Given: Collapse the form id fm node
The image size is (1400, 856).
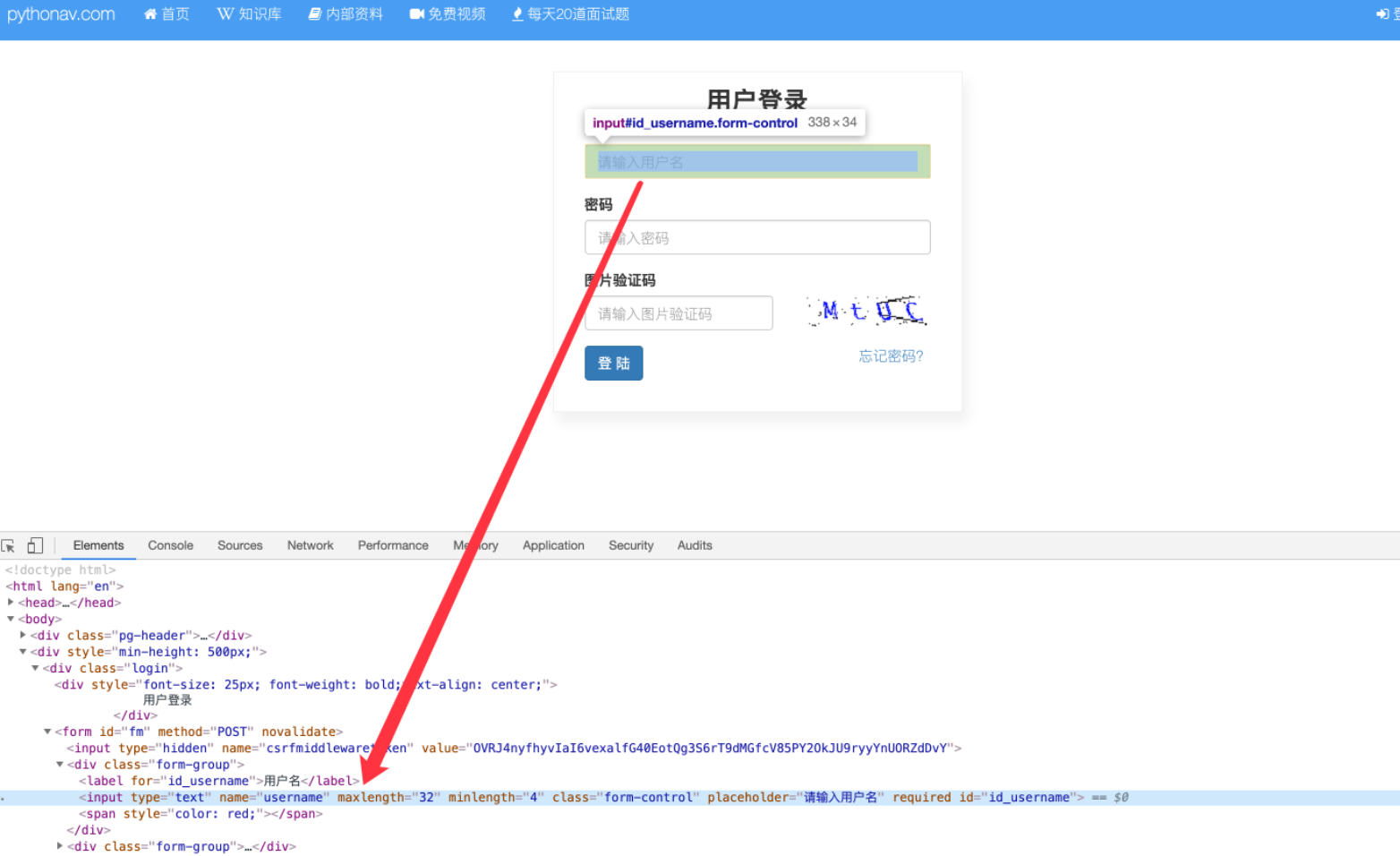Looking at the screenshot, I should [x=47, y=732].
